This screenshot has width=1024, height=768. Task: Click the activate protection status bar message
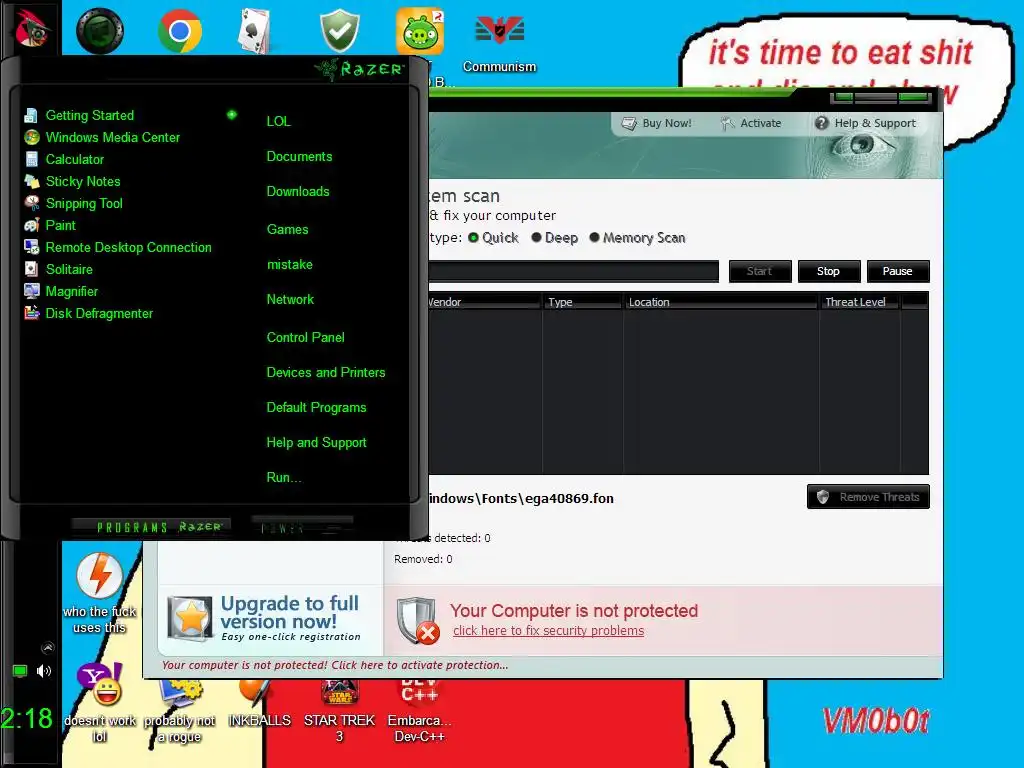[334, 665]
